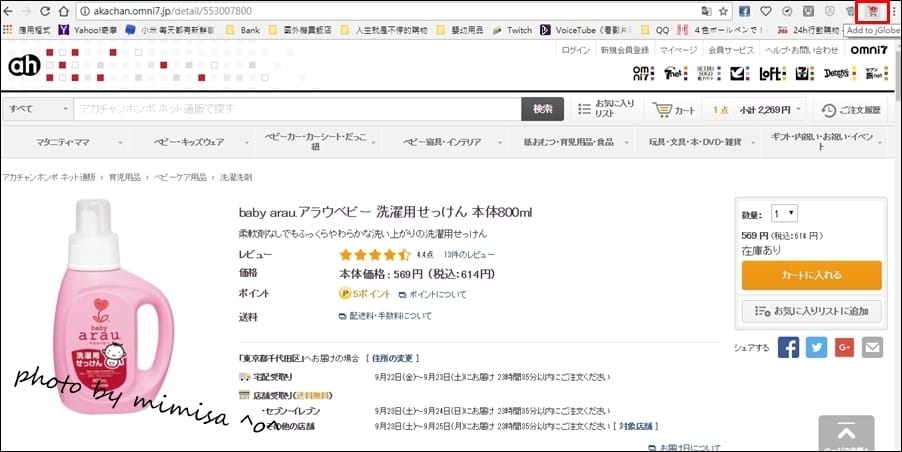902x452 pixels.
Task: Open ご注文履歴 order history
Action: pos(851,110)
